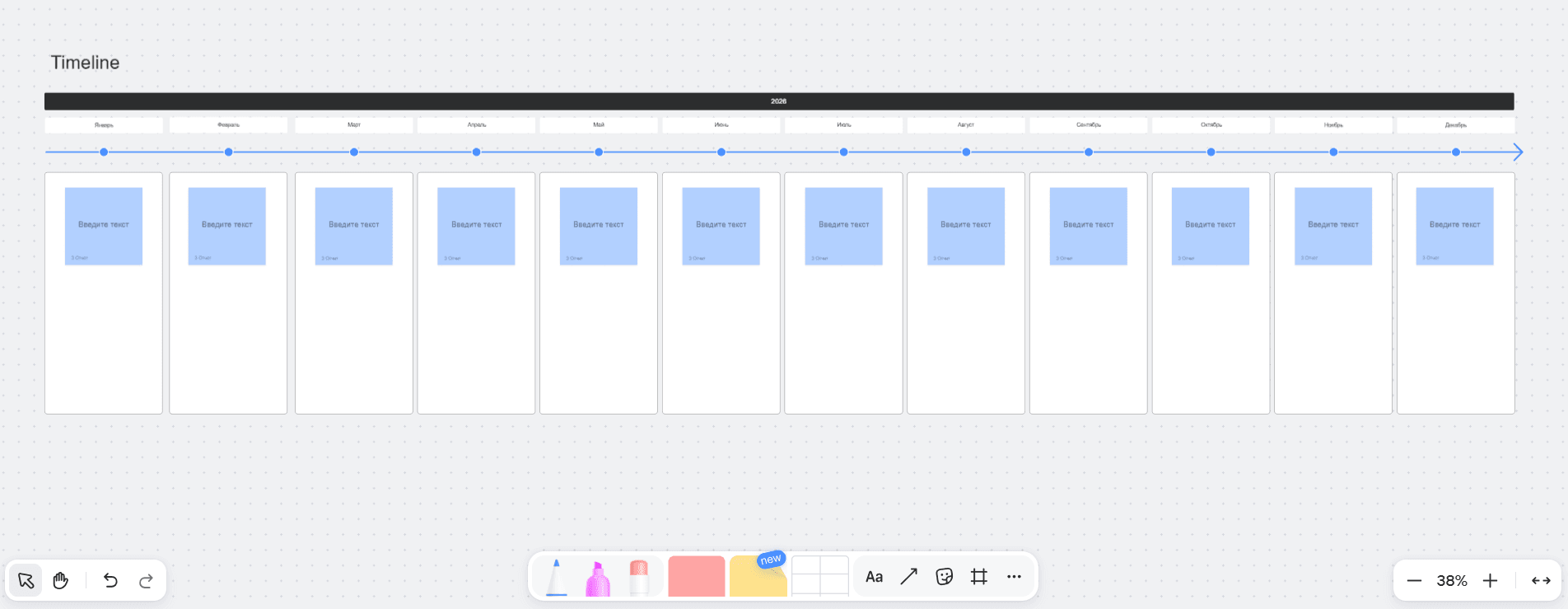This screenshot has width=1568, height=609.
Task: Add a yellow sticky note
Action: click(x=758, y=578)
